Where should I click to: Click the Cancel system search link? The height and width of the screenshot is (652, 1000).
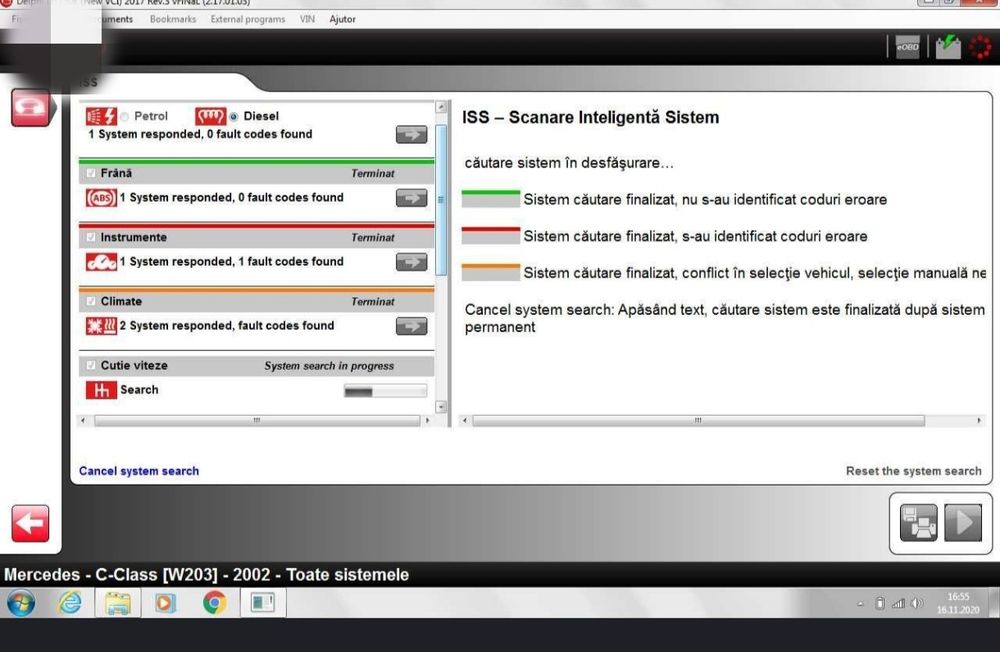[x=139, y=471]
